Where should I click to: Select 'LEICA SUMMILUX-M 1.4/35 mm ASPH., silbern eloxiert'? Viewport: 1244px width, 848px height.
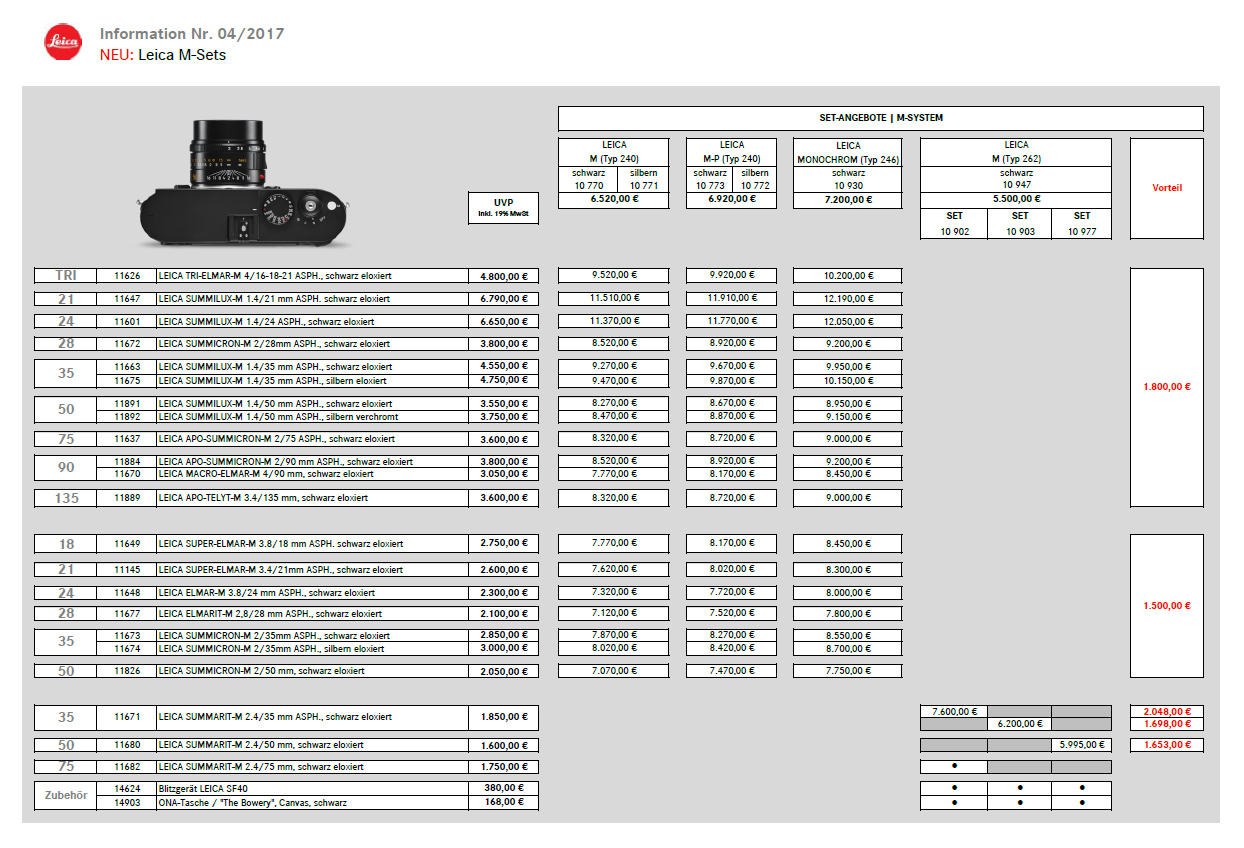pyautogui.click(x=275, y=381)
